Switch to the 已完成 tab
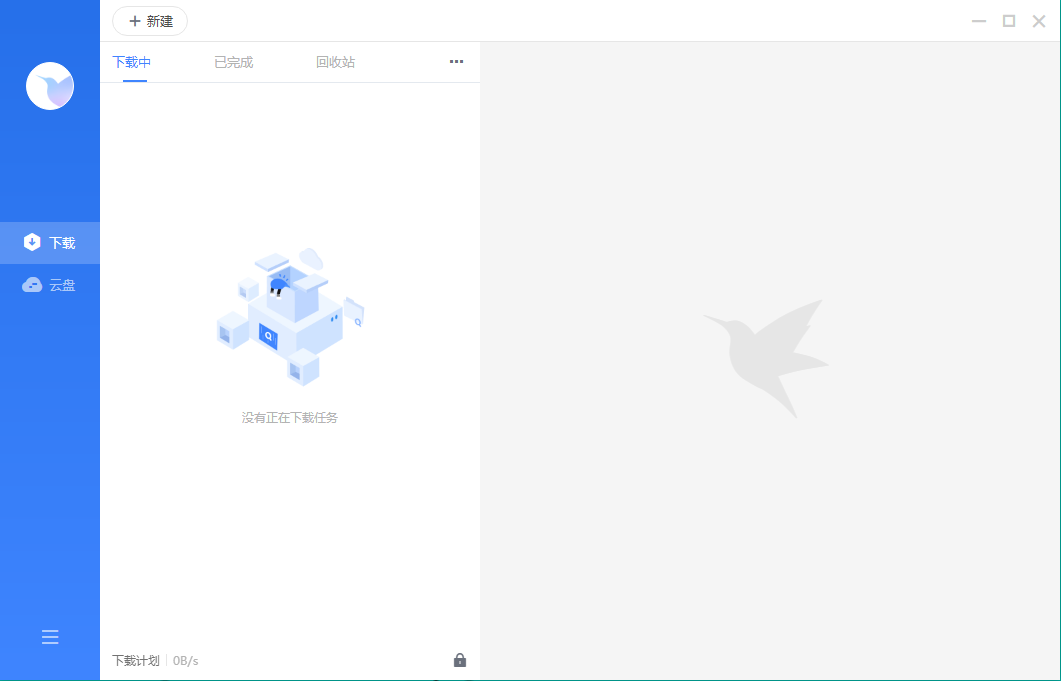 click(233, 62)
